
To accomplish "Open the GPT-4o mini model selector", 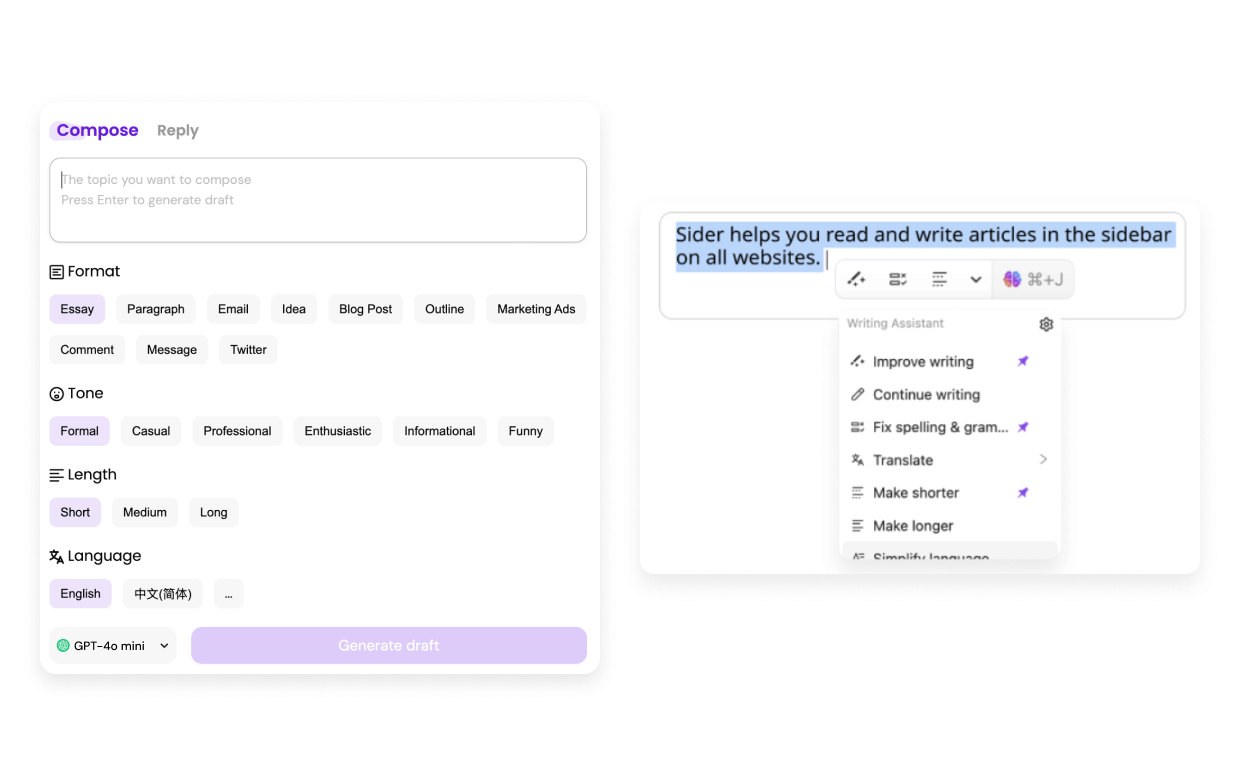I will coord(112,645).
